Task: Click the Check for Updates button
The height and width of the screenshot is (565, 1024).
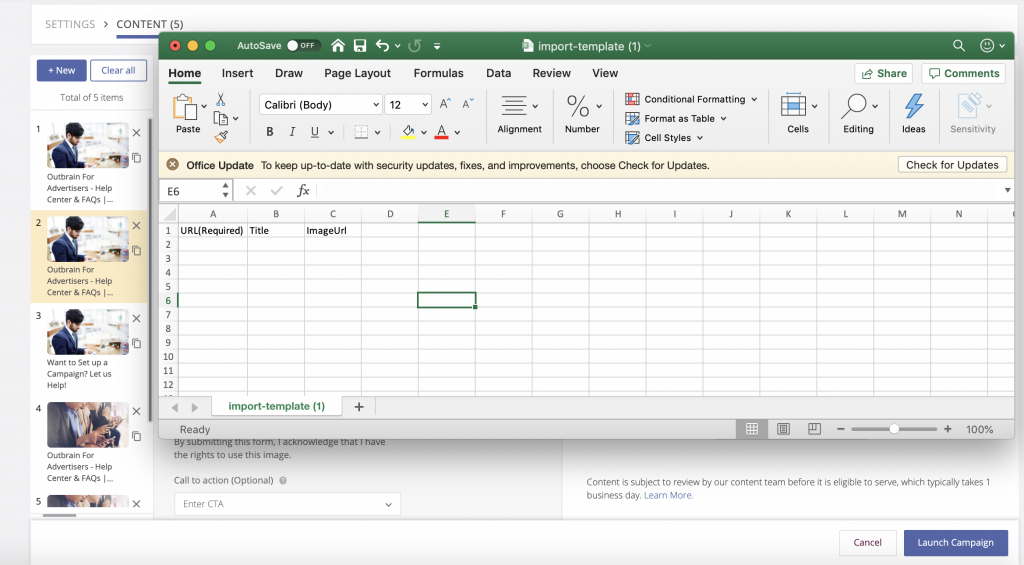Action: pos(951,165)
